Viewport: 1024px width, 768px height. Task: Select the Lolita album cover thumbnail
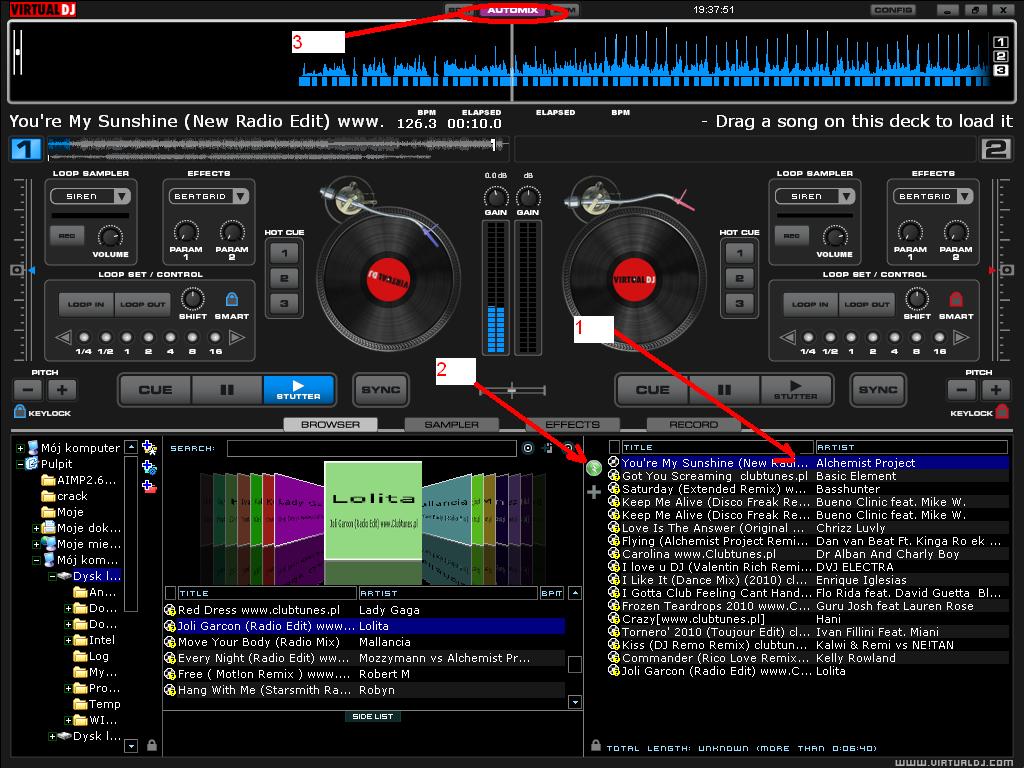tap(373, 511)
